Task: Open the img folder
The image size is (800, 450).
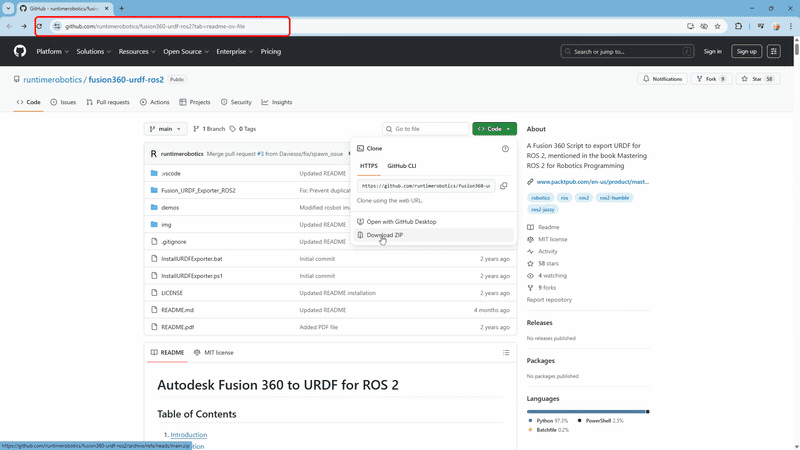Action: (x=166, y=224)
